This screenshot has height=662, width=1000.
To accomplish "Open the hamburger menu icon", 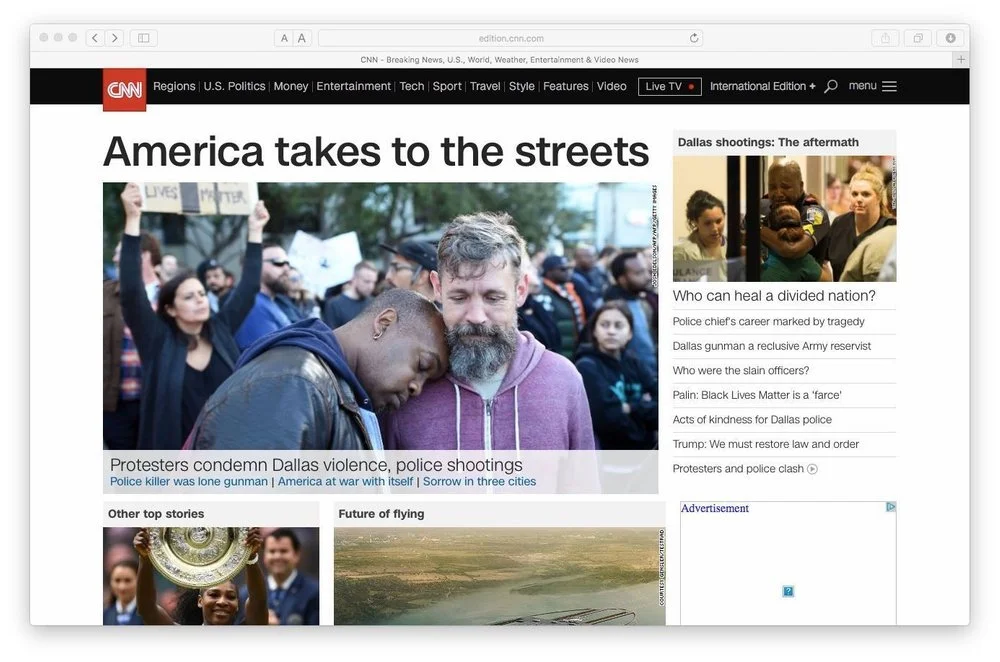I will tap(890, 86).
